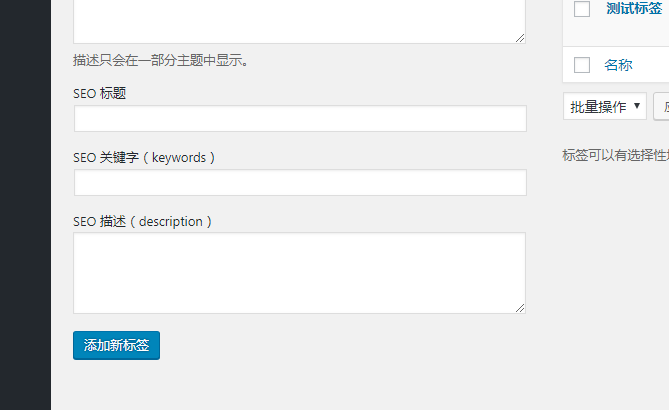Viewport: 669px width, 410px height.
Task: Click the SEO 关键字 (keywords) label
Action: [144, 157]
